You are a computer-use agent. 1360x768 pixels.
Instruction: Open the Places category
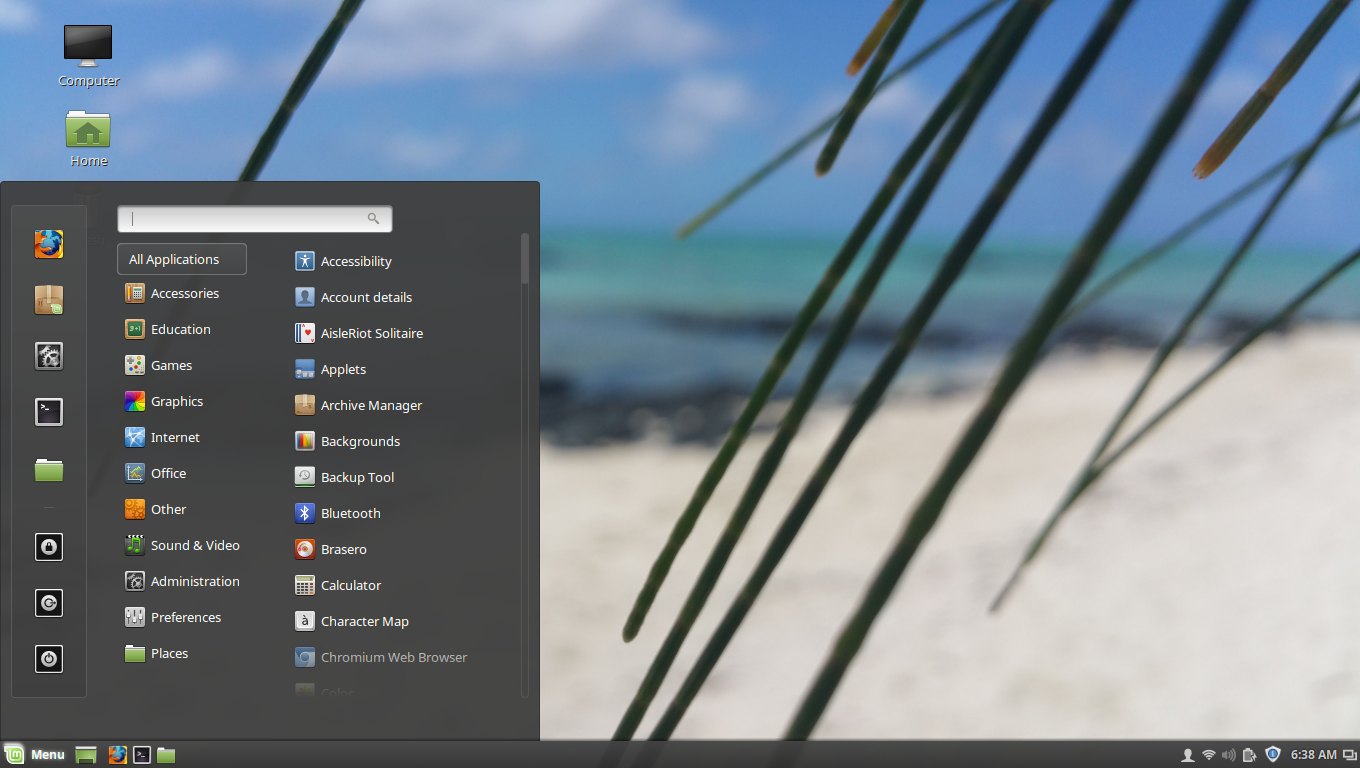(167, 653)
